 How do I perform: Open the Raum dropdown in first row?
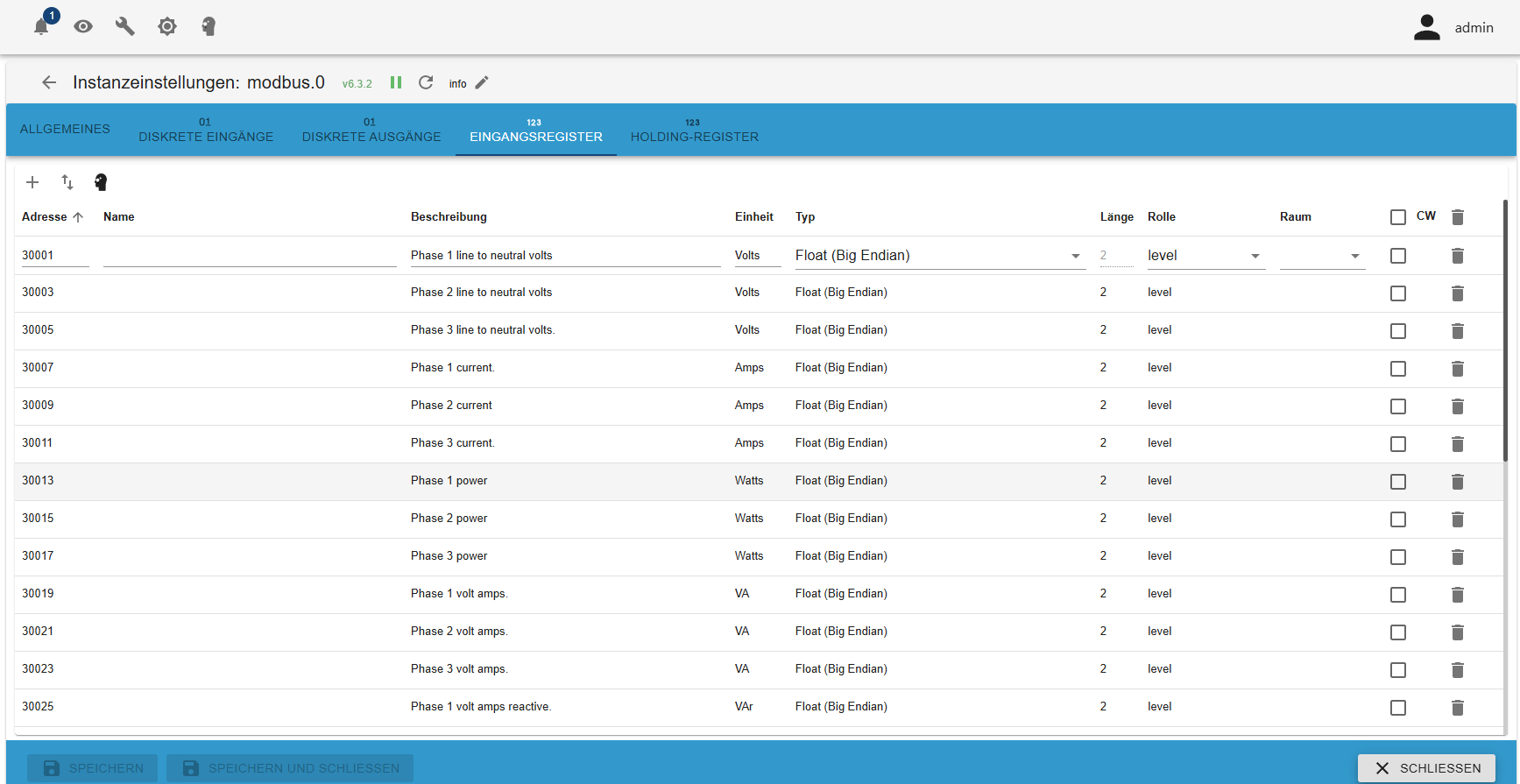(1322, 256)
